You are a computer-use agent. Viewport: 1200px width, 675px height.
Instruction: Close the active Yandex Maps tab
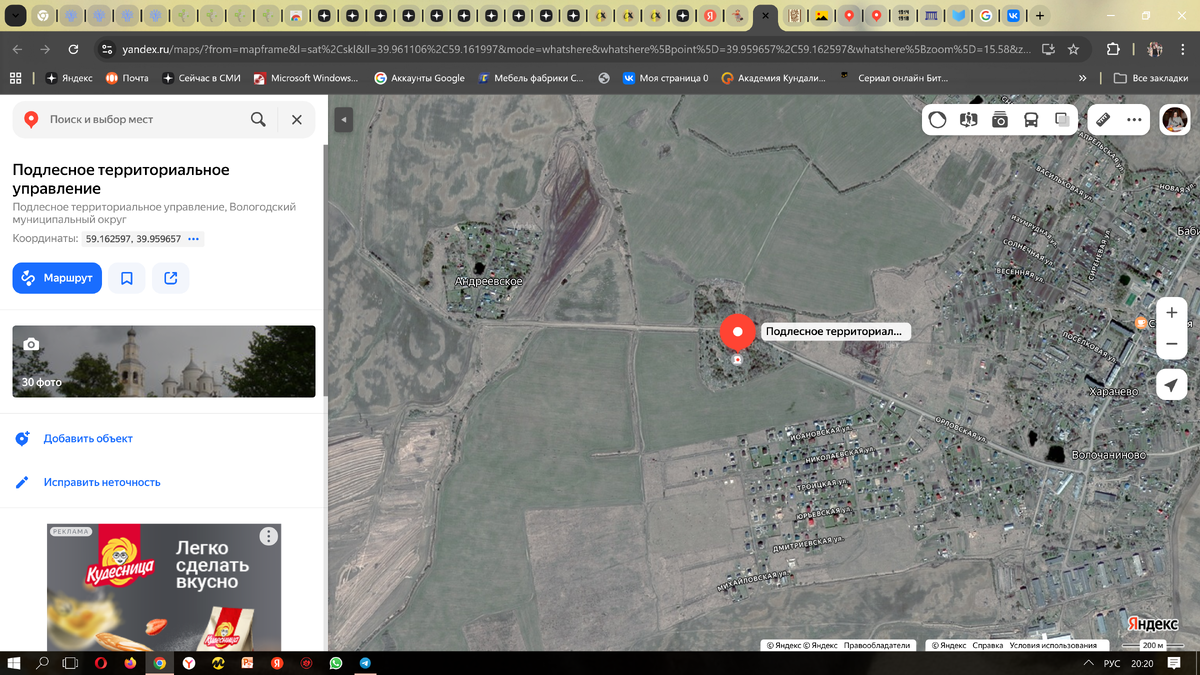[765, 16]
